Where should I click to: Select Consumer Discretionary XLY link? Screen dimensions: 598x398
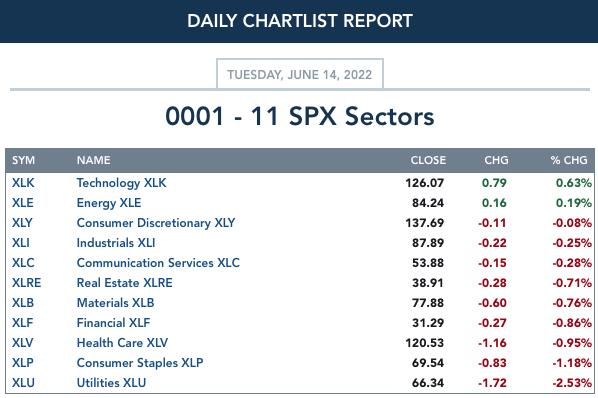click(x=156, y=223)
